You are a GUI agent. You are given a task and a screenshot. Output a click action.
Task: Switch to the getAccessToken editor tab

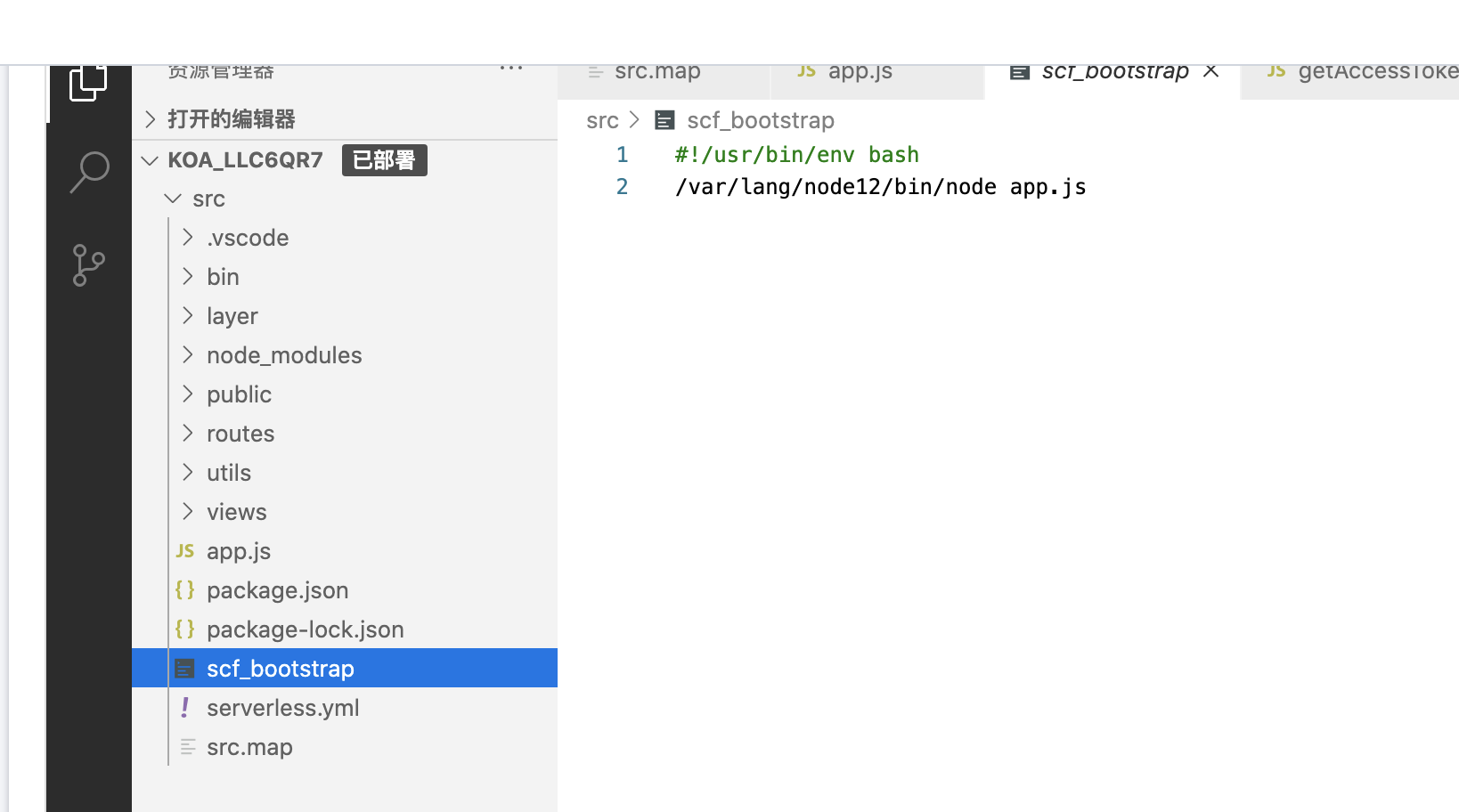click(1350, 80)
